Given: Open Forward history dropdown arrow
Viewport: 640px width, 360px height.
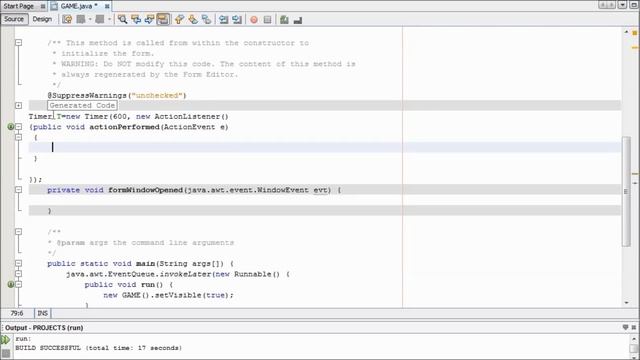Looking at the screenshot, I should click(x=109, y=19).
